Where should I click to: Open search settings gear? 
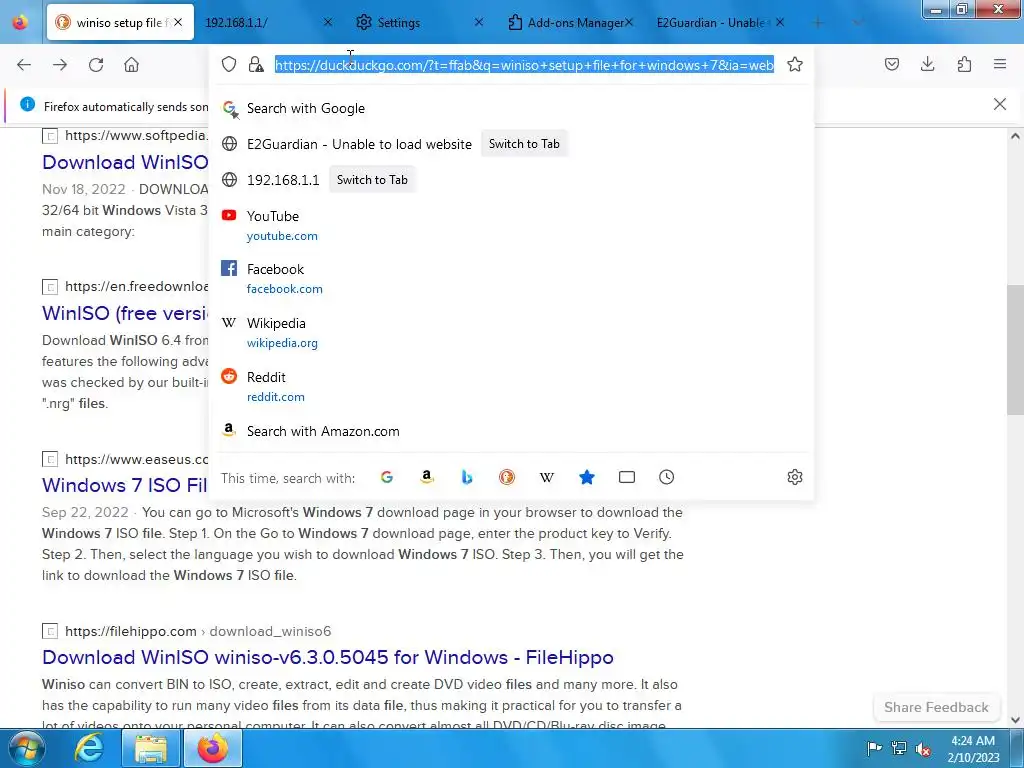pos(795,477)
